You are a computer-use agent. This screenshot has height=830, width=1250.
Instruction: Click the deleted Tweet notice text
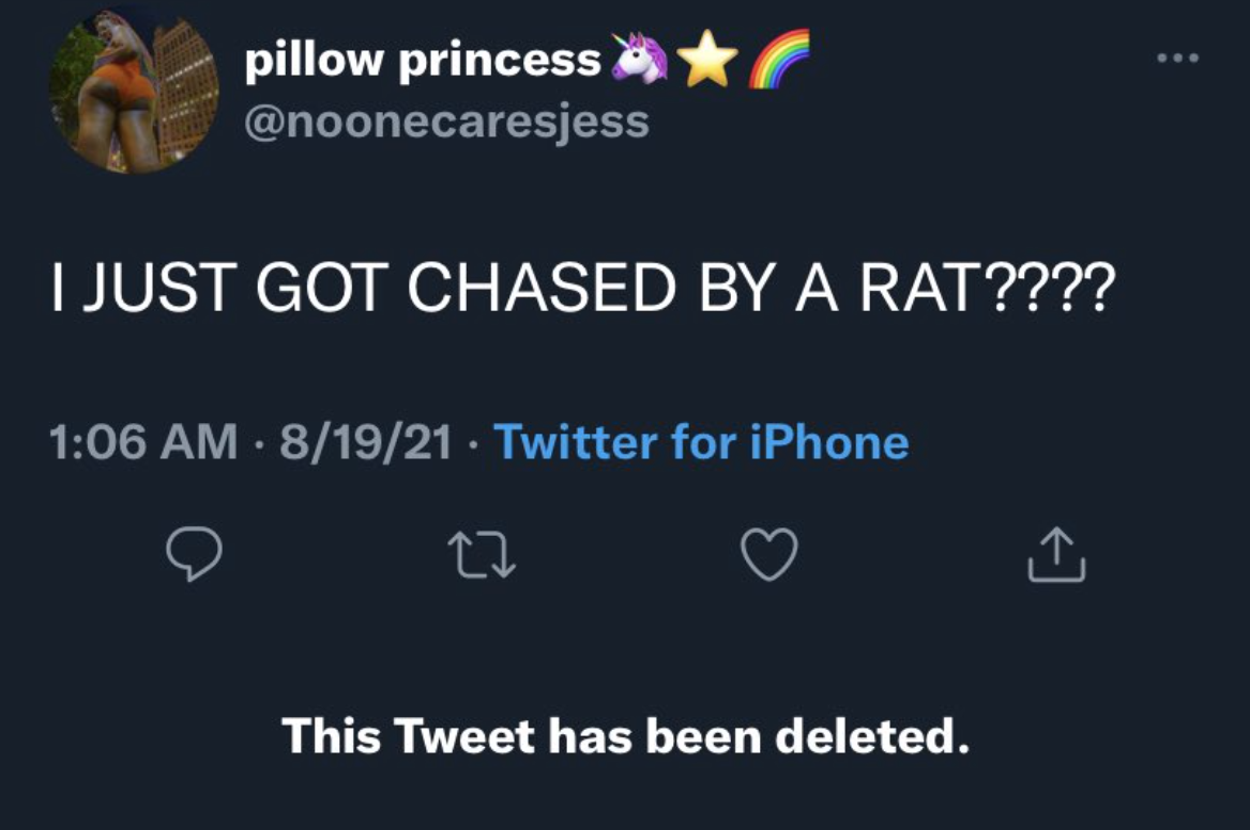click(x=625, y=737)
